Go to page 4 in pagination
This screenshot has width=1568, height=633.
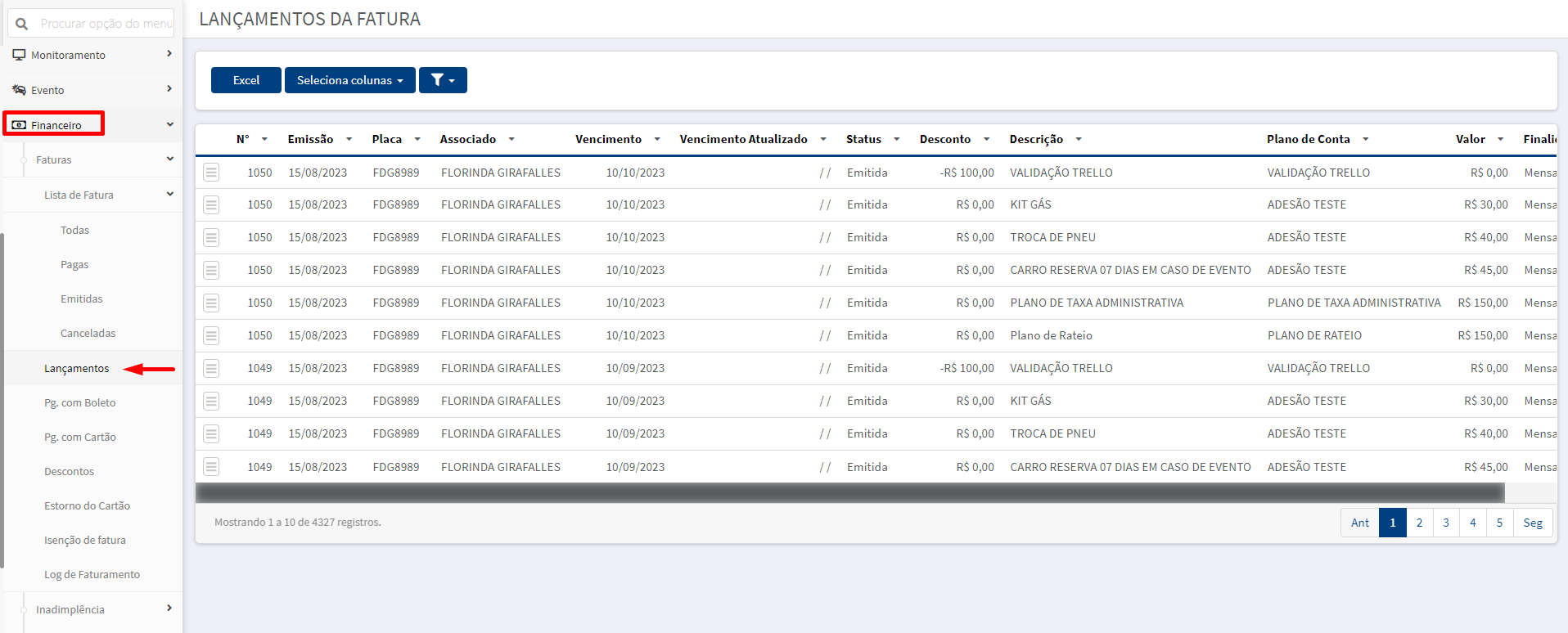[1473, 523]
